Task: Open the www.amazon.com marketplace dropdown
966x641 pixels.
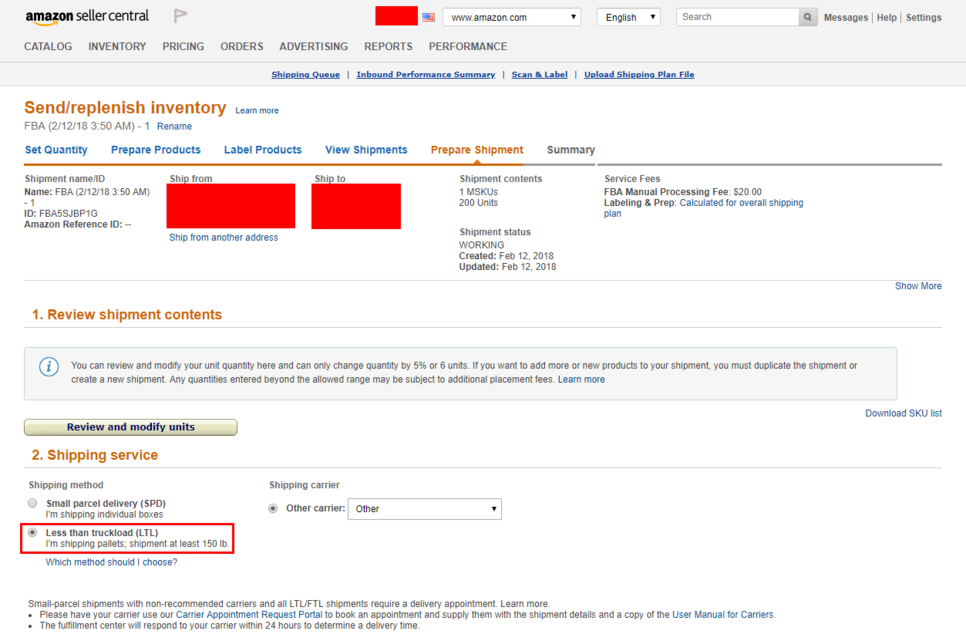Action: click(x=511, y=17)
